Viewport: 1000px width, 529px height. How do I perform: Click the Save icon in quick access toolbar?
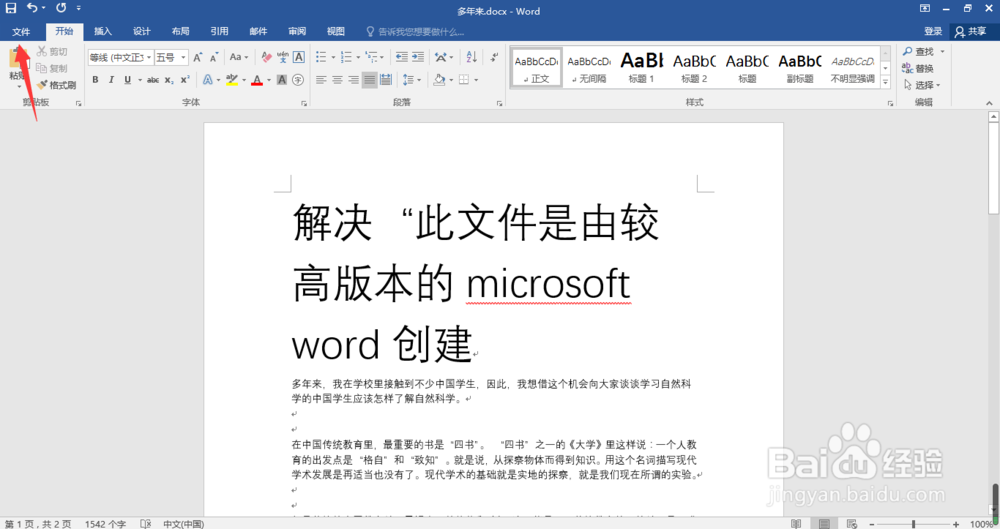(x=11, y=8)
